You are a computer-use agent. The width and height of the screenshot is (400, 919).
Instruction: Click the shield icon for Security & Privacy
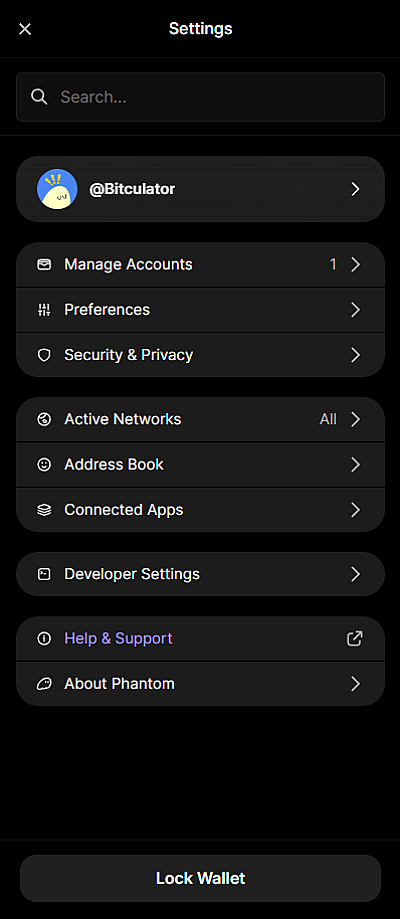pos(44,355)
